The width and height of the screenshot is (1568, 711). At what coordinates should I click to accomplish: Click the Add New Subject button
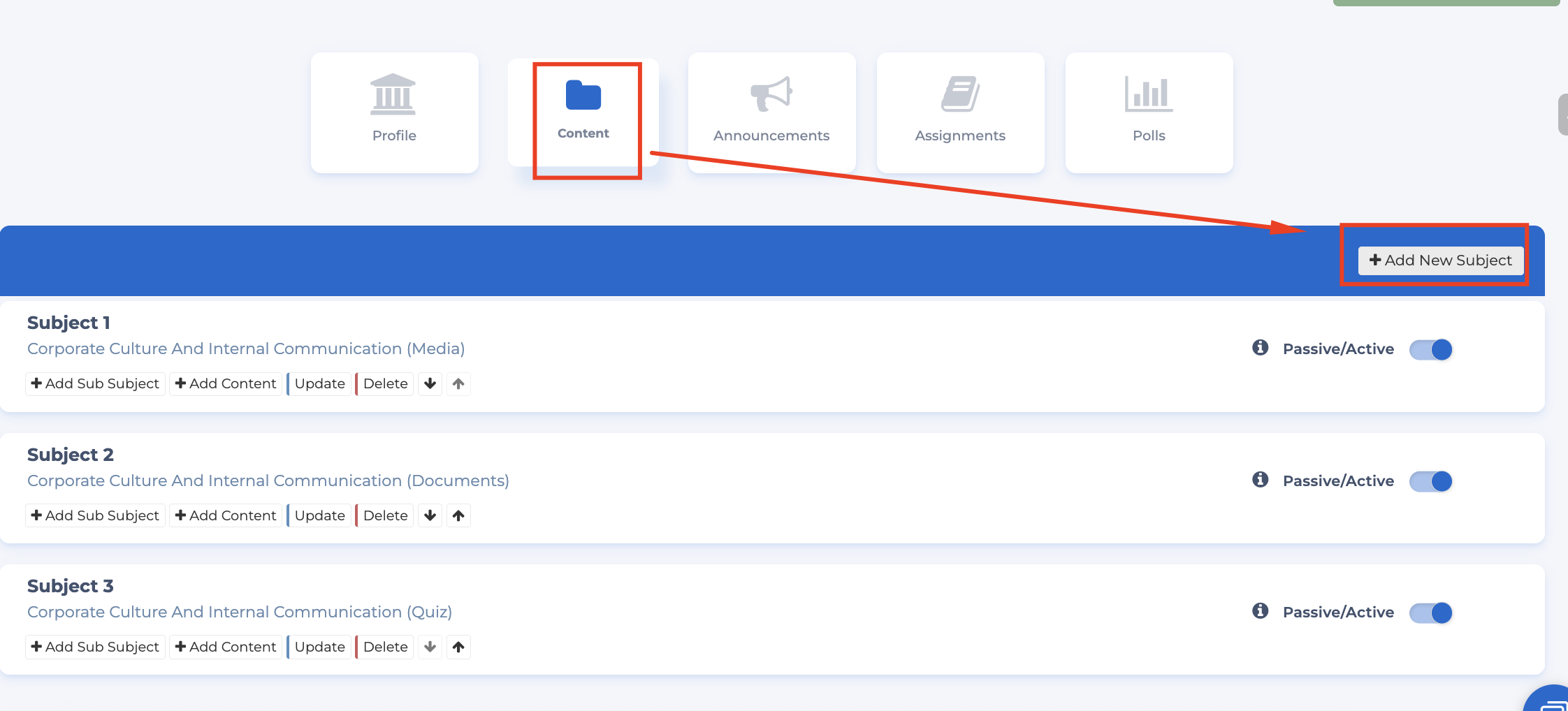(x=1440, y=261)
